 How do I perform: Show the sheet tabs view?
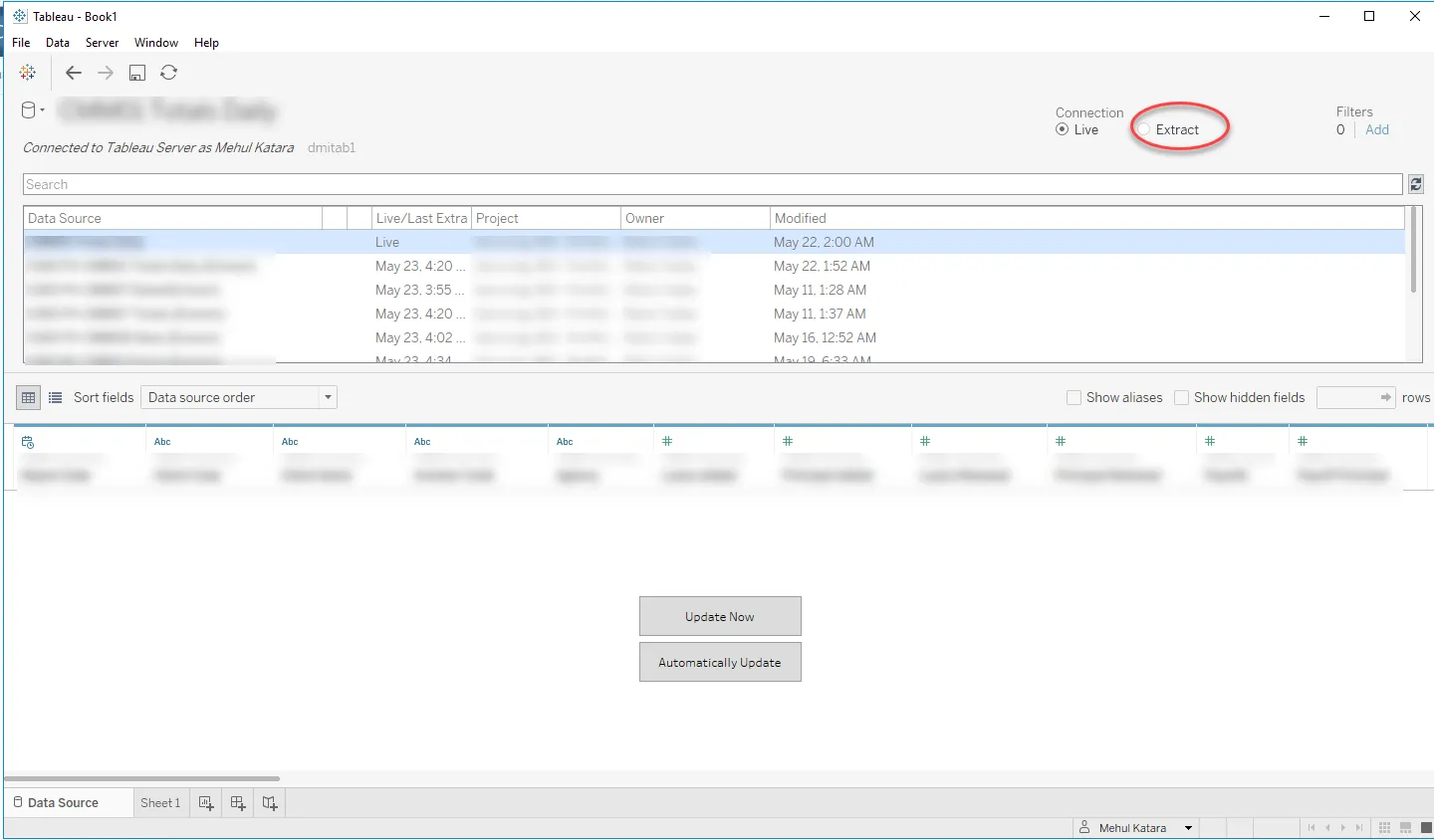pyautogui.click(x=1426, y=828)
